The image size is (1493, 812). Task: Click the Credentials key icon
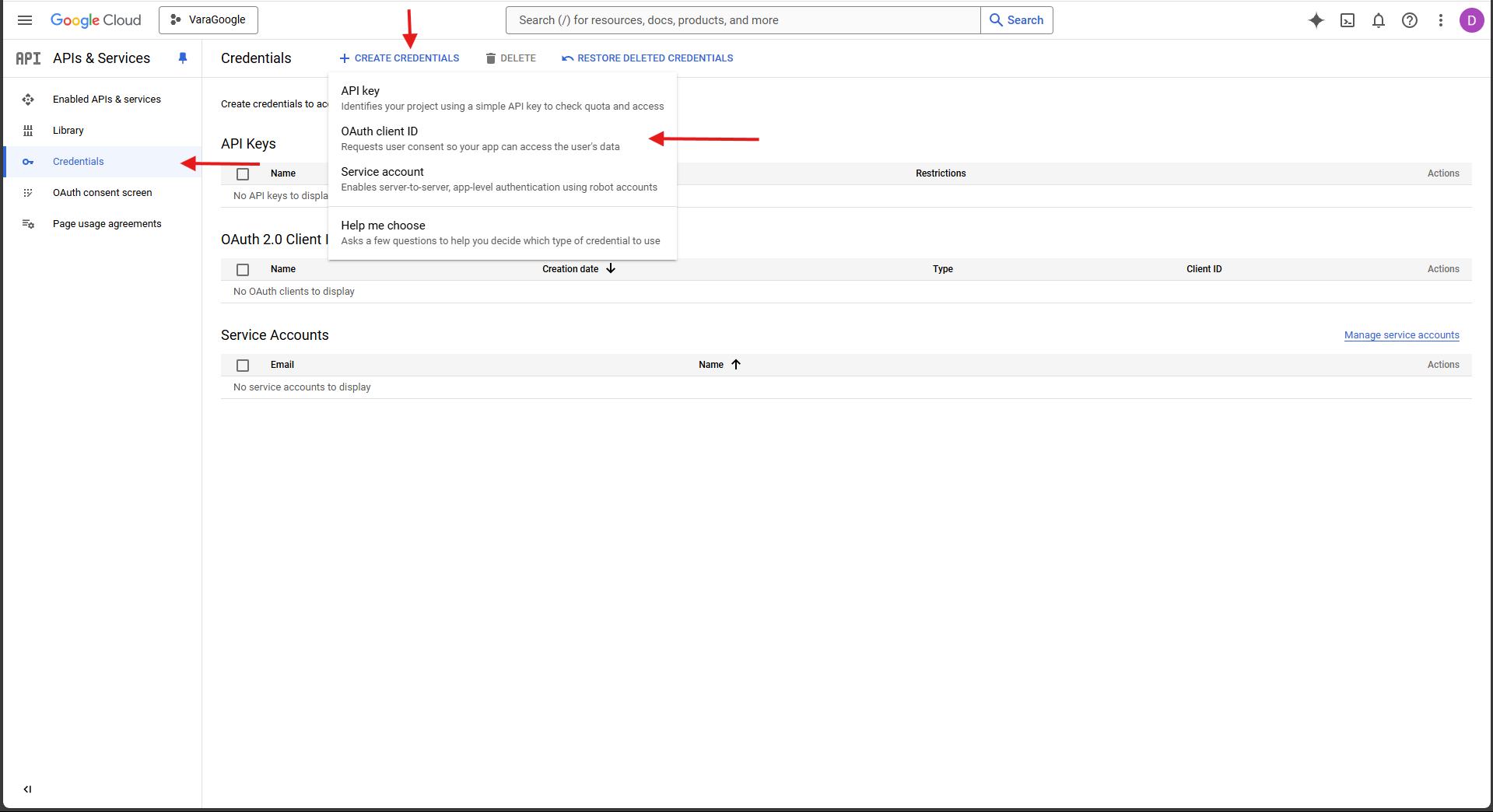click(28, 162)
